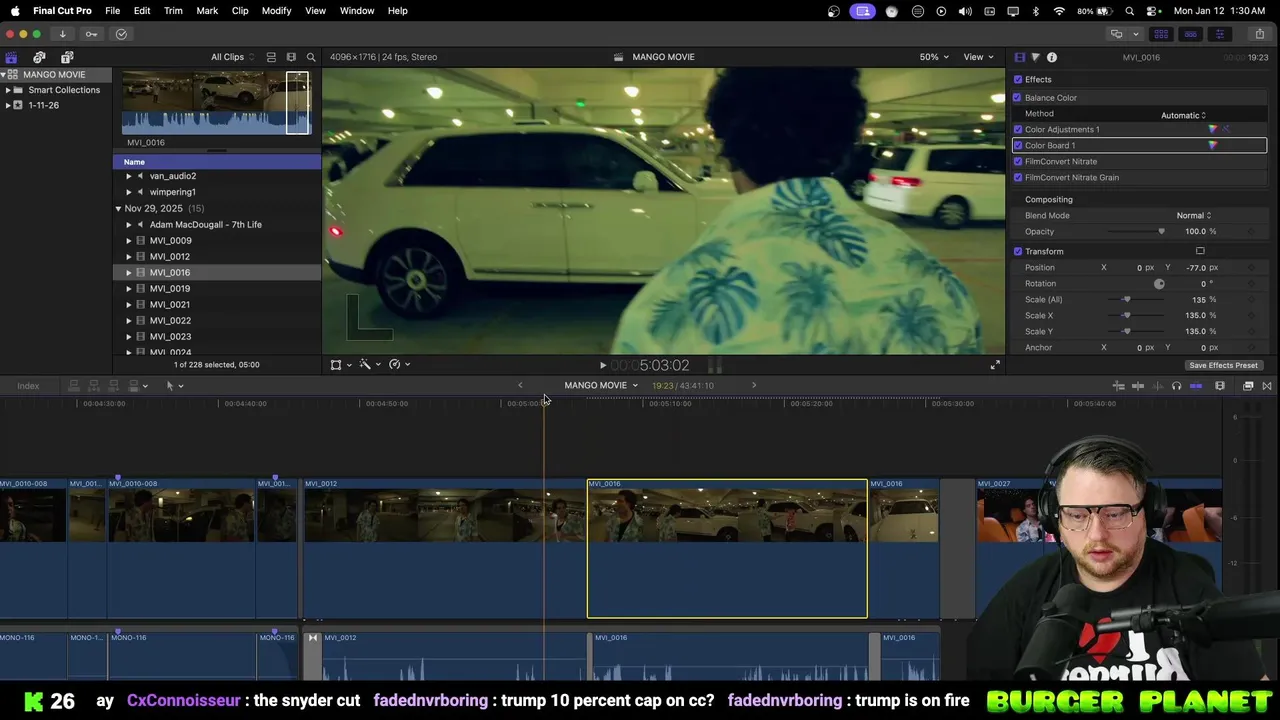The height and width of the screenshot is (720, 1280).
Task: Uncheck Color Board 1 effect
Action: click(x=1018, y=145)
